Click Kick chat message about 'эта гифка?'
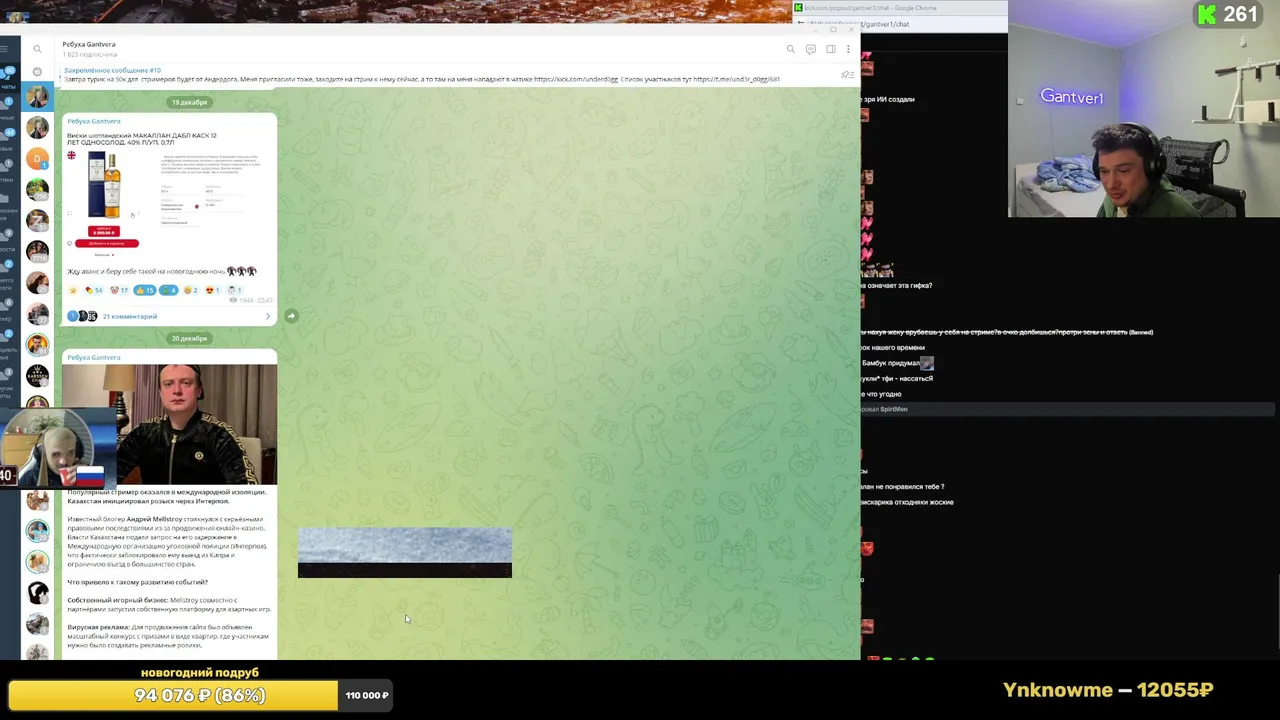1280x720 pixels. click(x=897, y=285)
